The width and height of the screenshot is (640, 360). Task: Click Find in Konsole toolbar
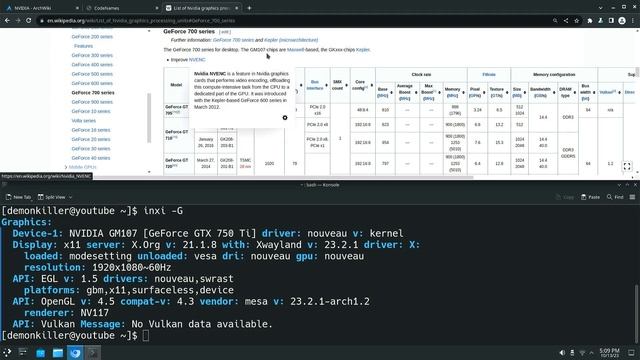pyautogui.click(x=615, y=197)
